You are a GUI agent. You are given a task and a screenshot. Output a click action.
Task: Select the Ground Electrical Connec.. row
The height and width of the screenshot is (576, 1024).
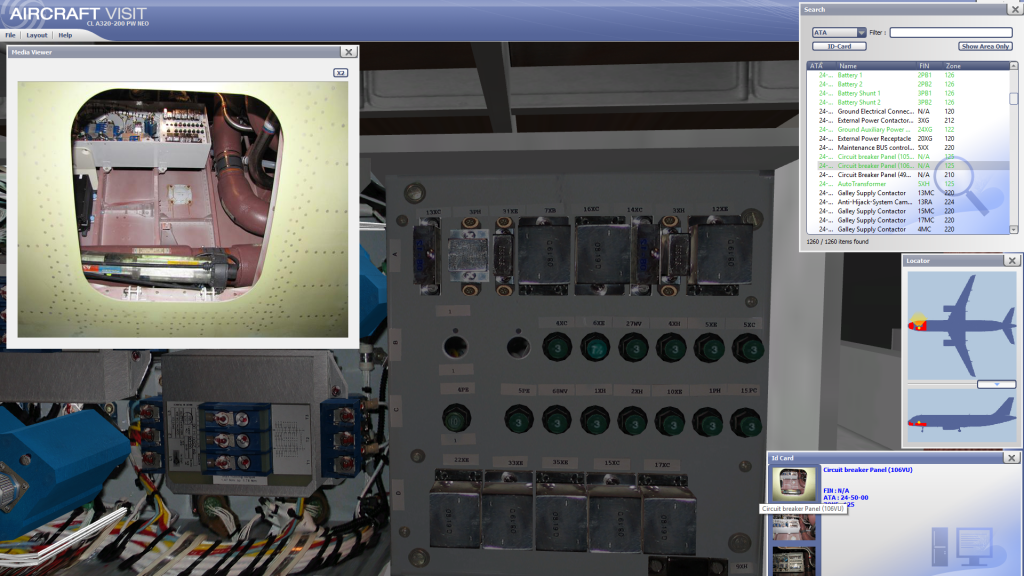pos(908,112)
